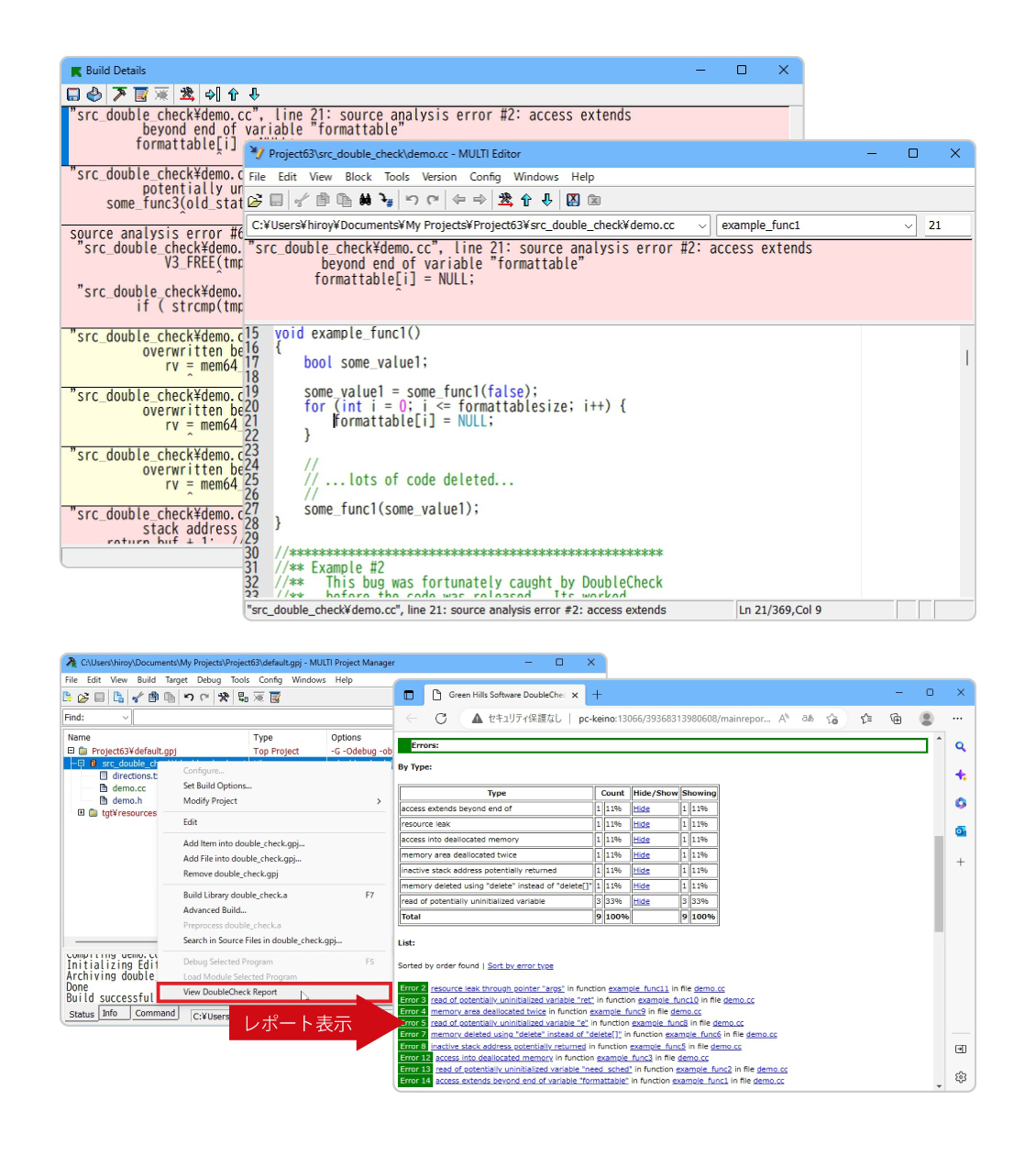Viewport: 1036px width, 1155px height.
Task: Open browser more options ellipsis menu
Action: [957, 719]
